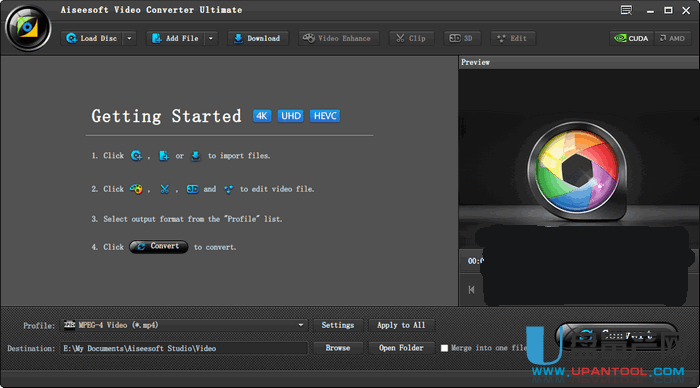
Task: Click the Open Folder button
Action: point(401,348)
